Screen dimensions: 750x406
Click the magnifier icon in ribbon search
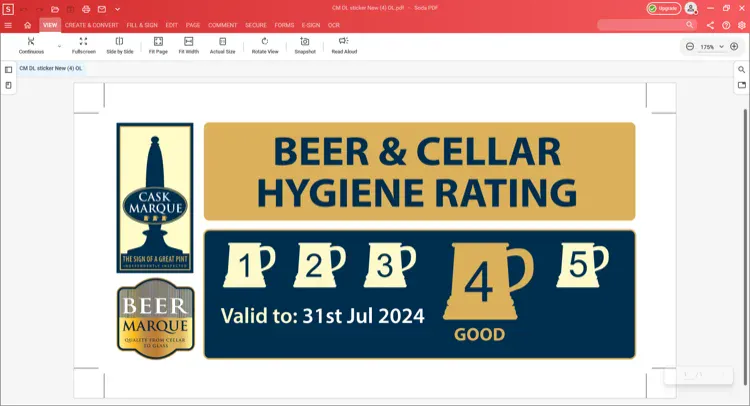point(689,25)
